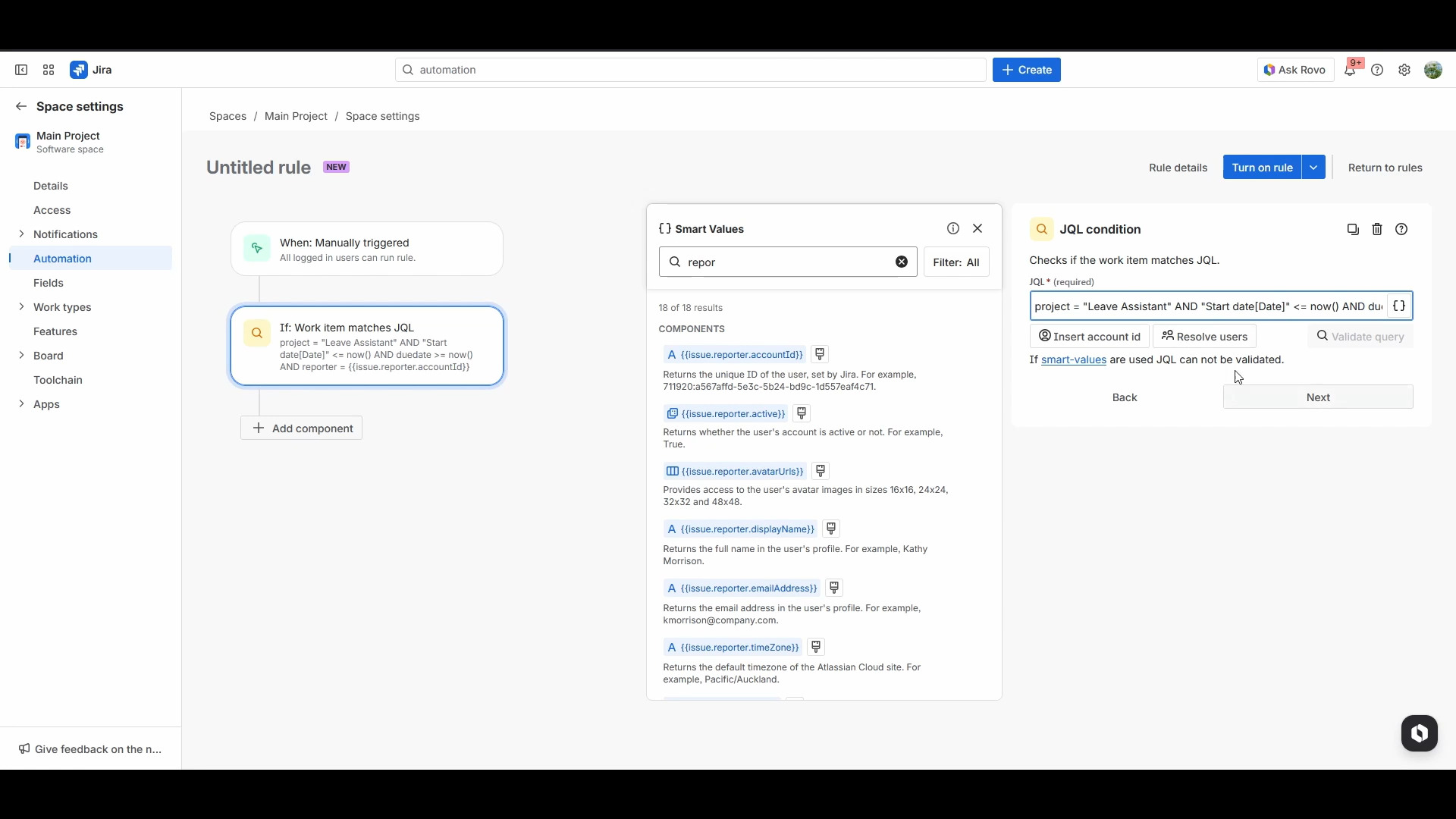Open the Smart Values info icon
Viewport: 1456px width, 819px height.
click(x=953, y=228)
